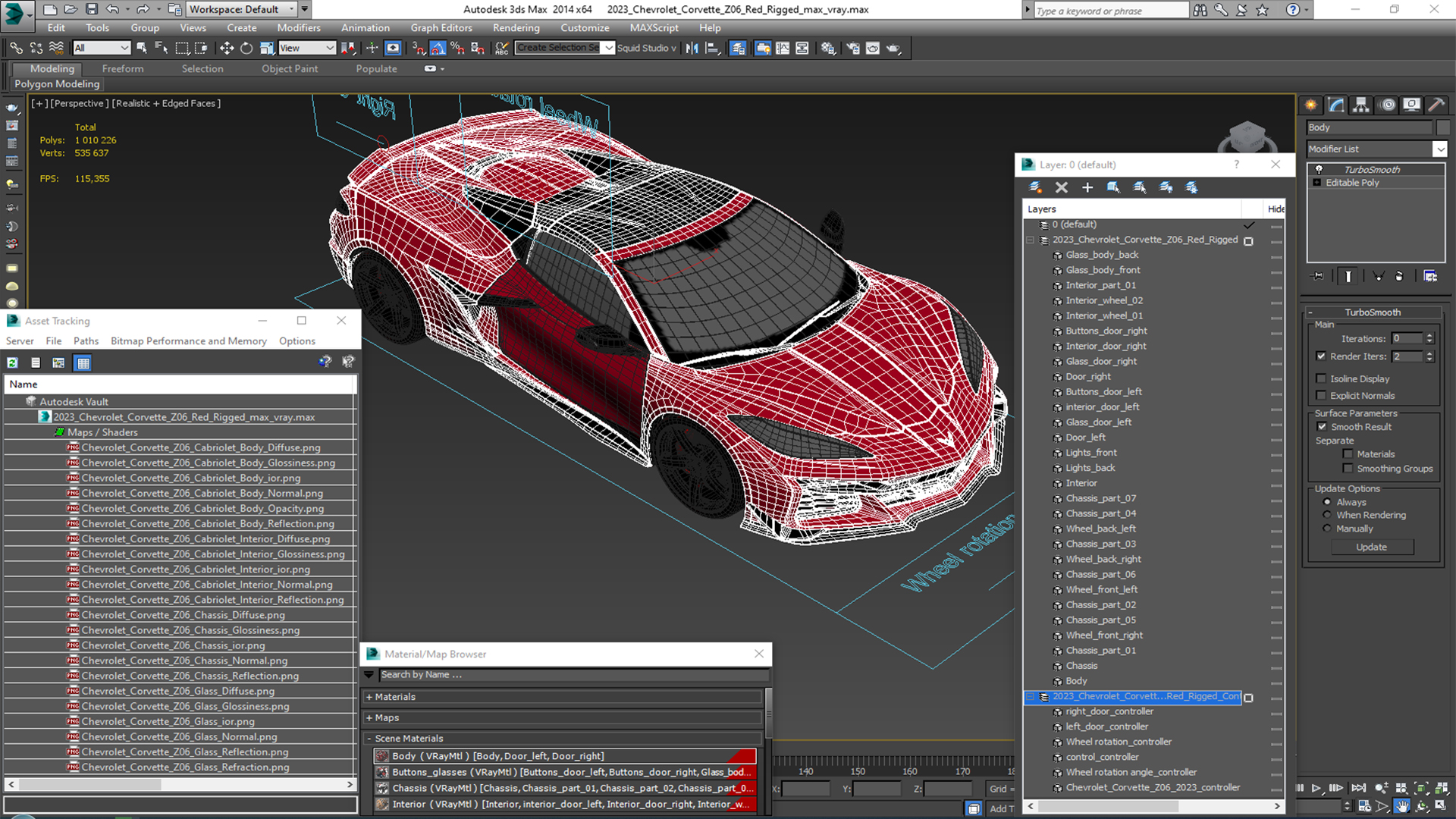
Task: Toggle the Render Iters checkbox
Action: click(x=1321, y=356)
